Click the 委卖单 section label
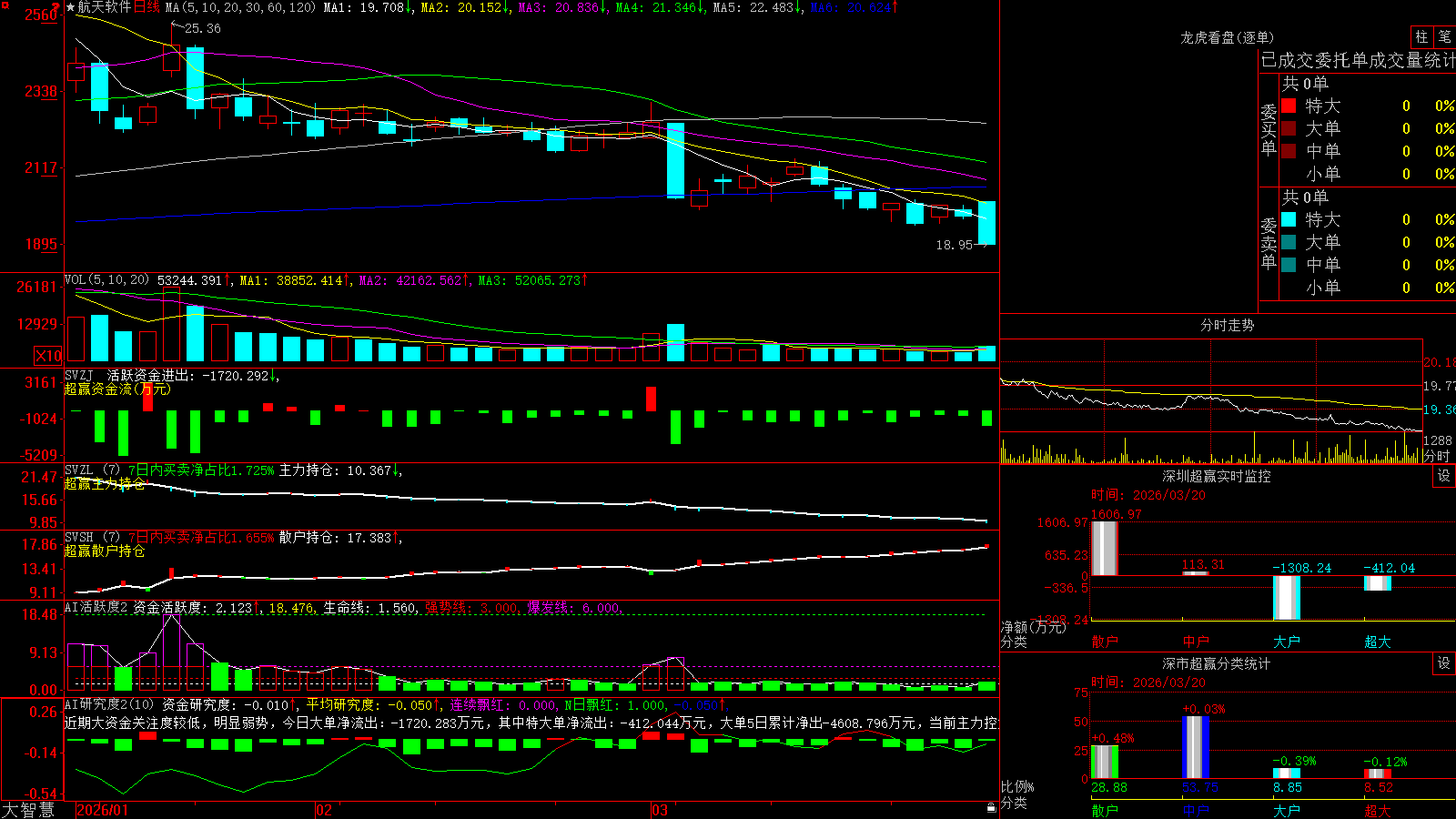Image resolution: width=1456 pixels, height=819 pixels. pos(1269,243)
